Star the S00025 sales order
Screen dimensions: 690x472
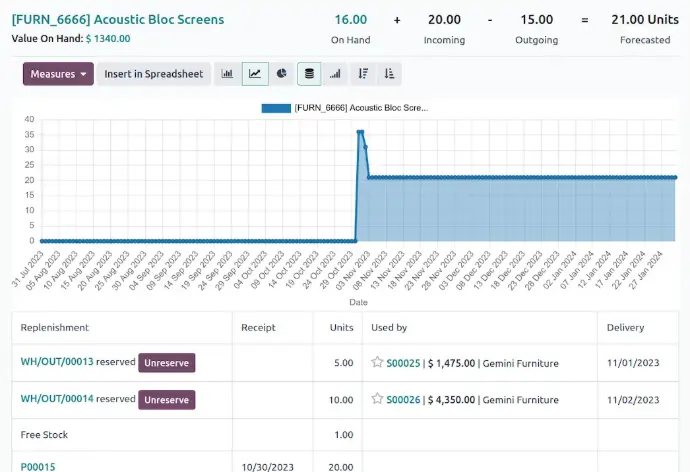click(x=377, y=362)
